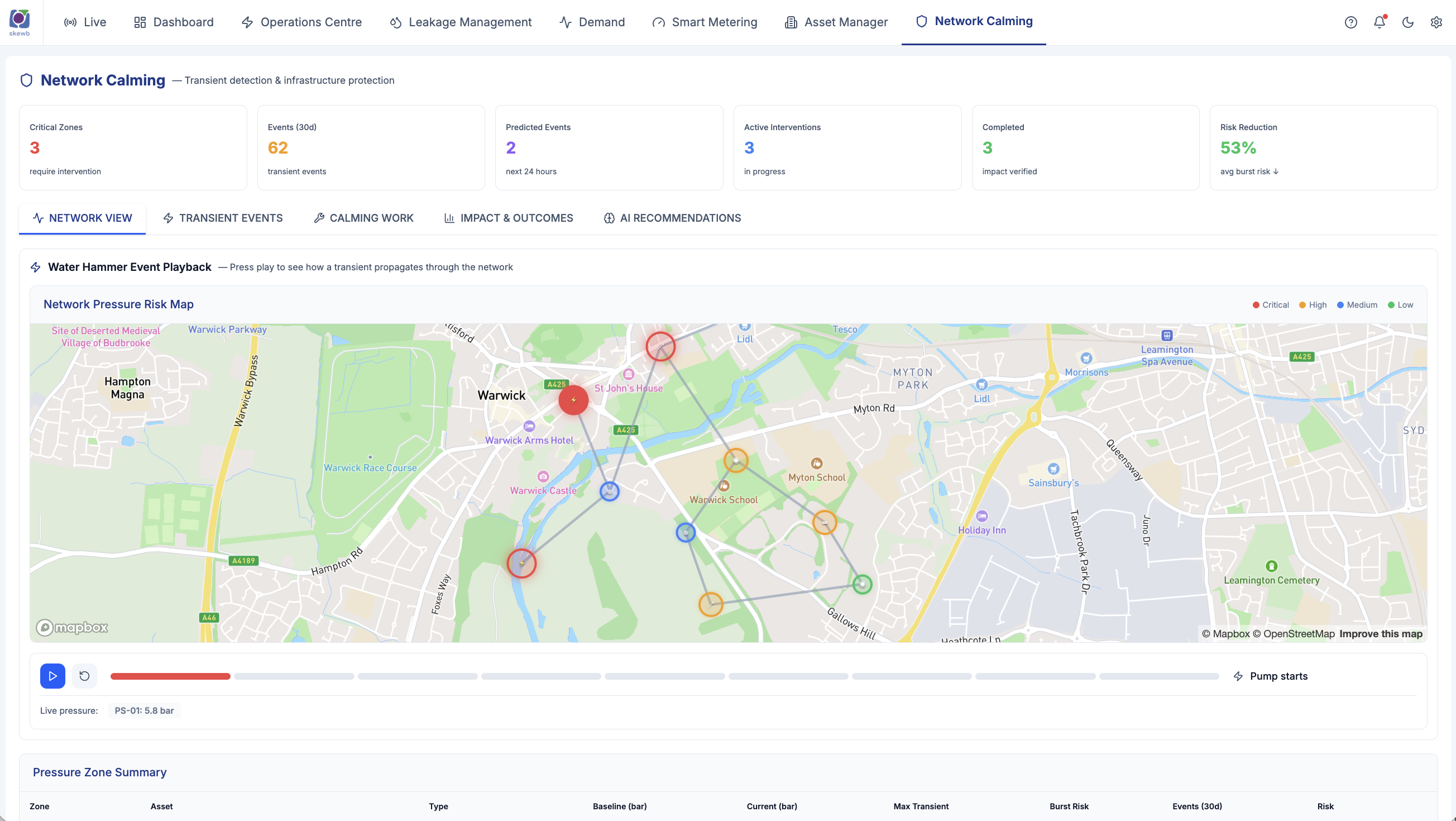
Task: Switch to the Impact & Outcomes tab
Action: pyautogui.click(x=508, y=218)
